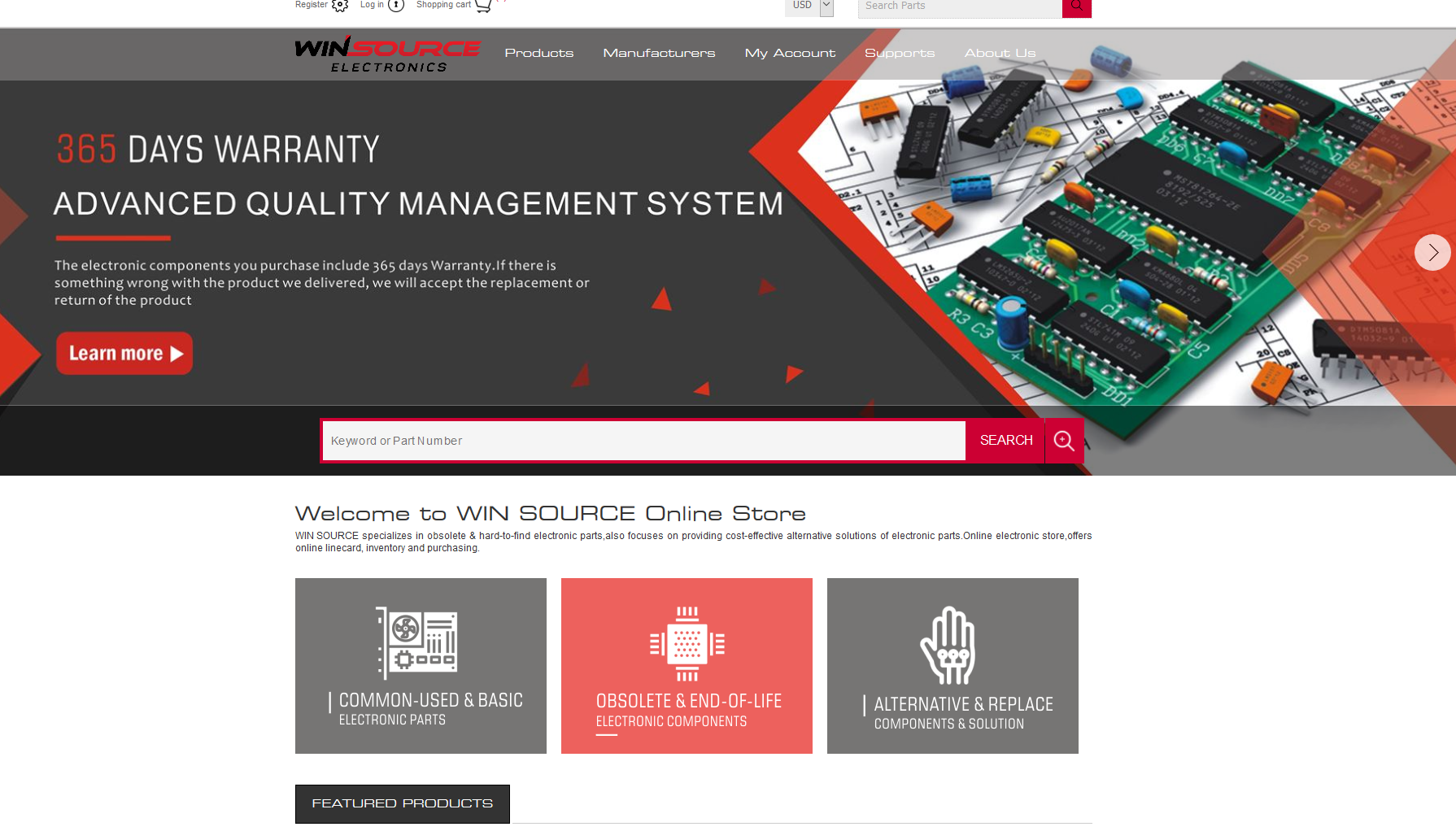Click the Alternative & Replace hand icon
The image size is (1456, 831).
coord(948,645)
